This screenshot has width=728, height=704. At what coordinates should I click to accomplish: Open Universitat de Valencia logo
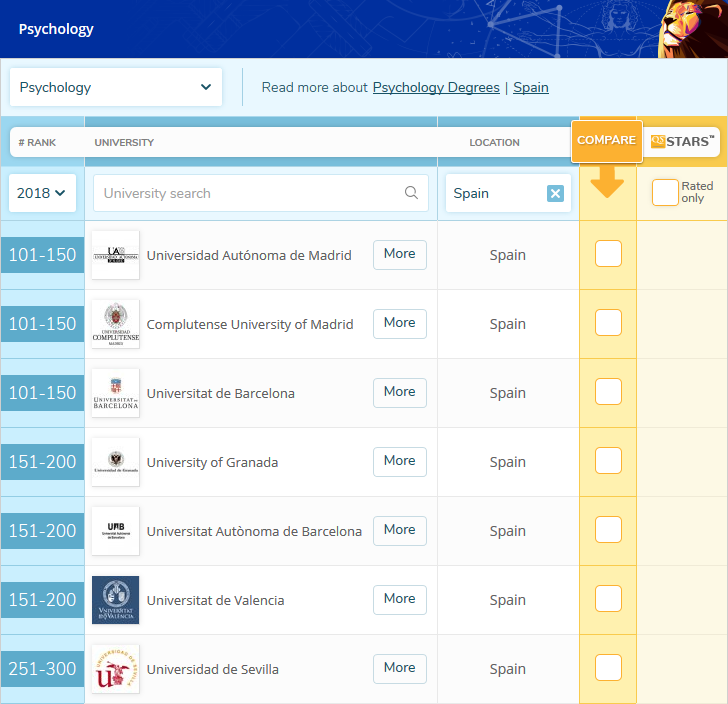pyautogui.click(x=116, y=600)
